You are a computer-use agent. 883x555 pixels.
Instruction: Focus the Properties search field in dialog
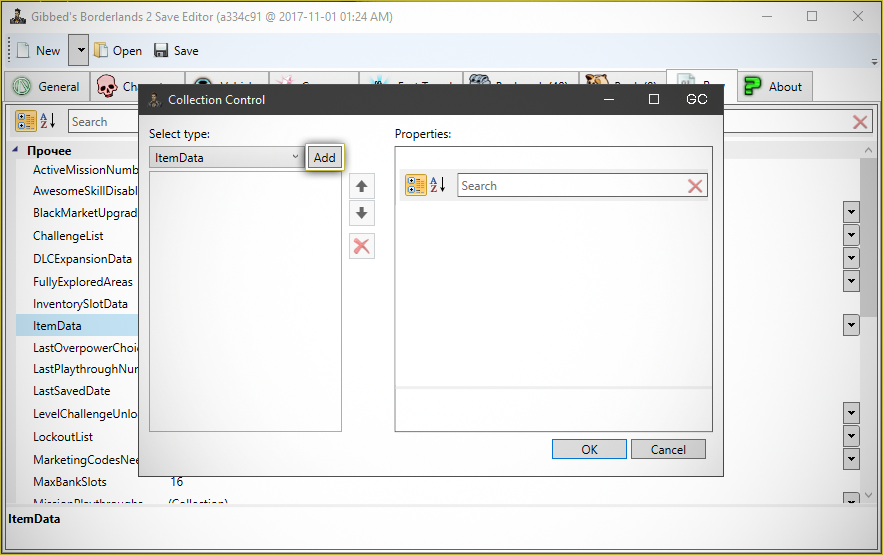(x=570, y=186)
